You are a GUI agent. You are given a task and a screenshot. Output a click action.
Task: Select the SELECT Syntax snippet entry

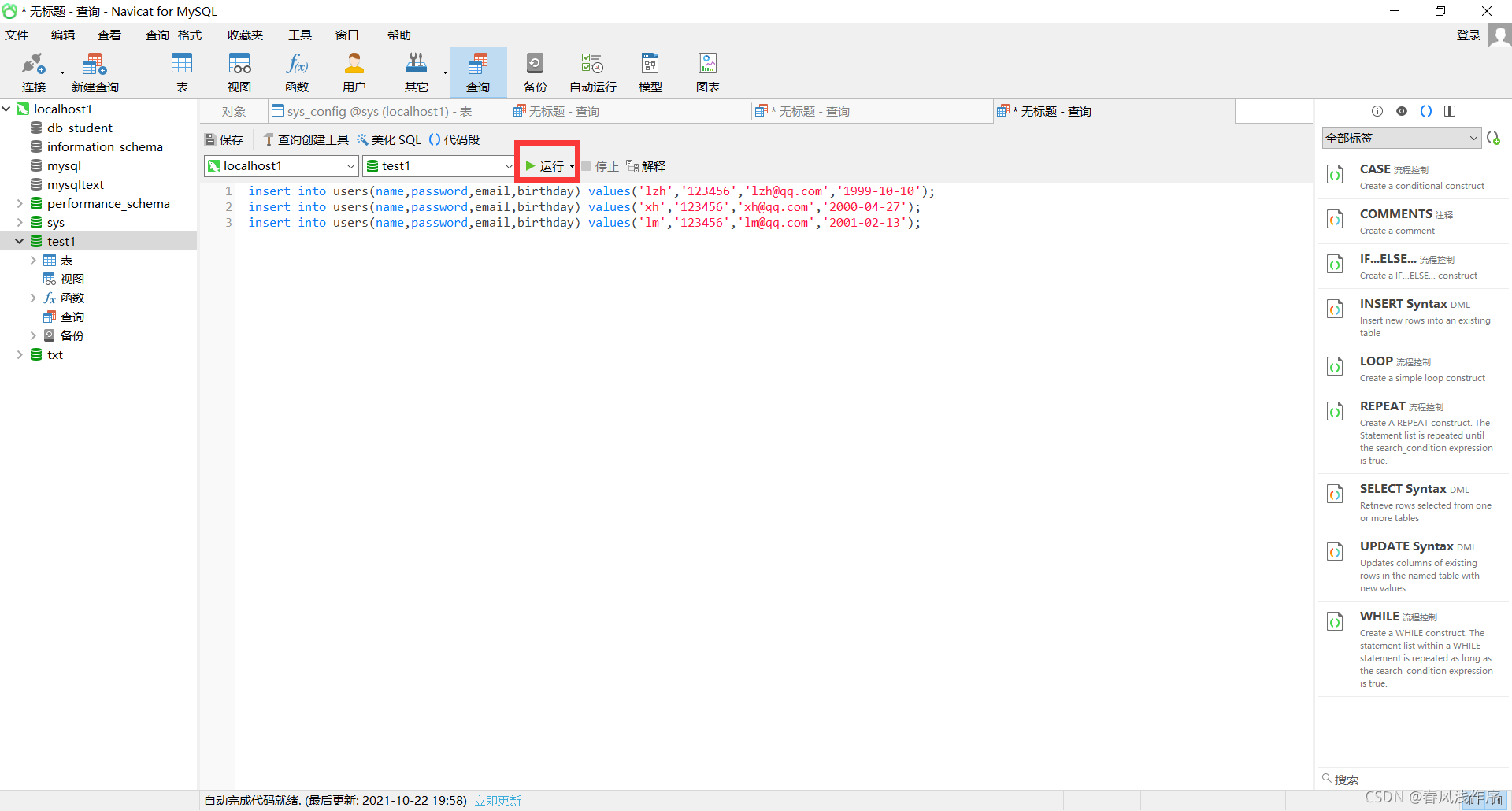pyautogui.click(x=1414, y=502)
